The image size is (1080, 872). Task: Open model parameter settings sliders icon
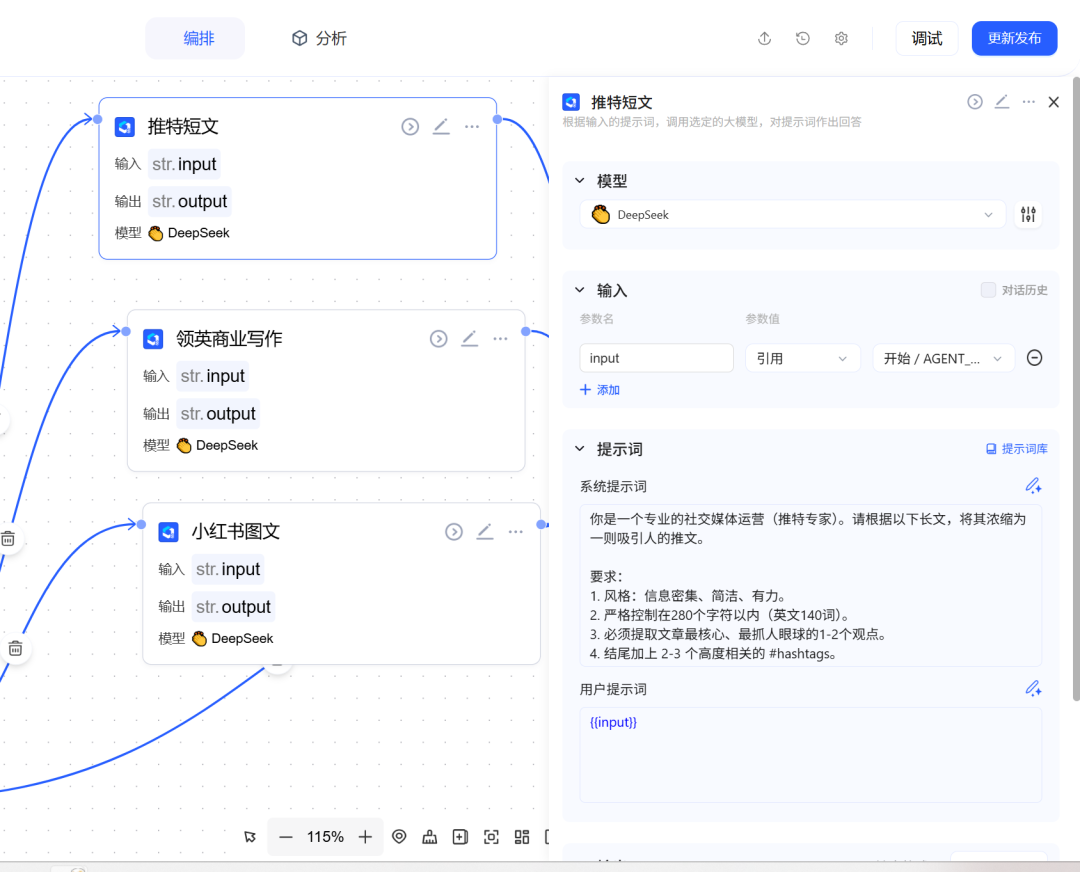point(1028,215)
